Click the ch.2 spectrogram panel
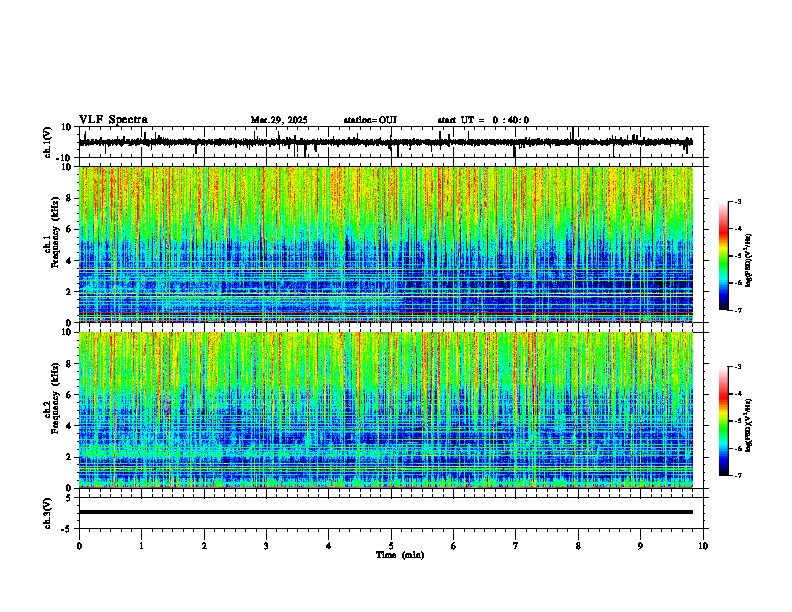Viewport: 792px width, 612px height. [x=386, y=410]
